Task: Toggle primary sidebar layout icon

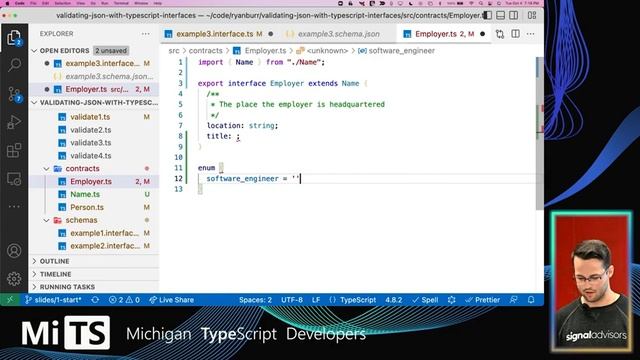Action: coord(487,16)
